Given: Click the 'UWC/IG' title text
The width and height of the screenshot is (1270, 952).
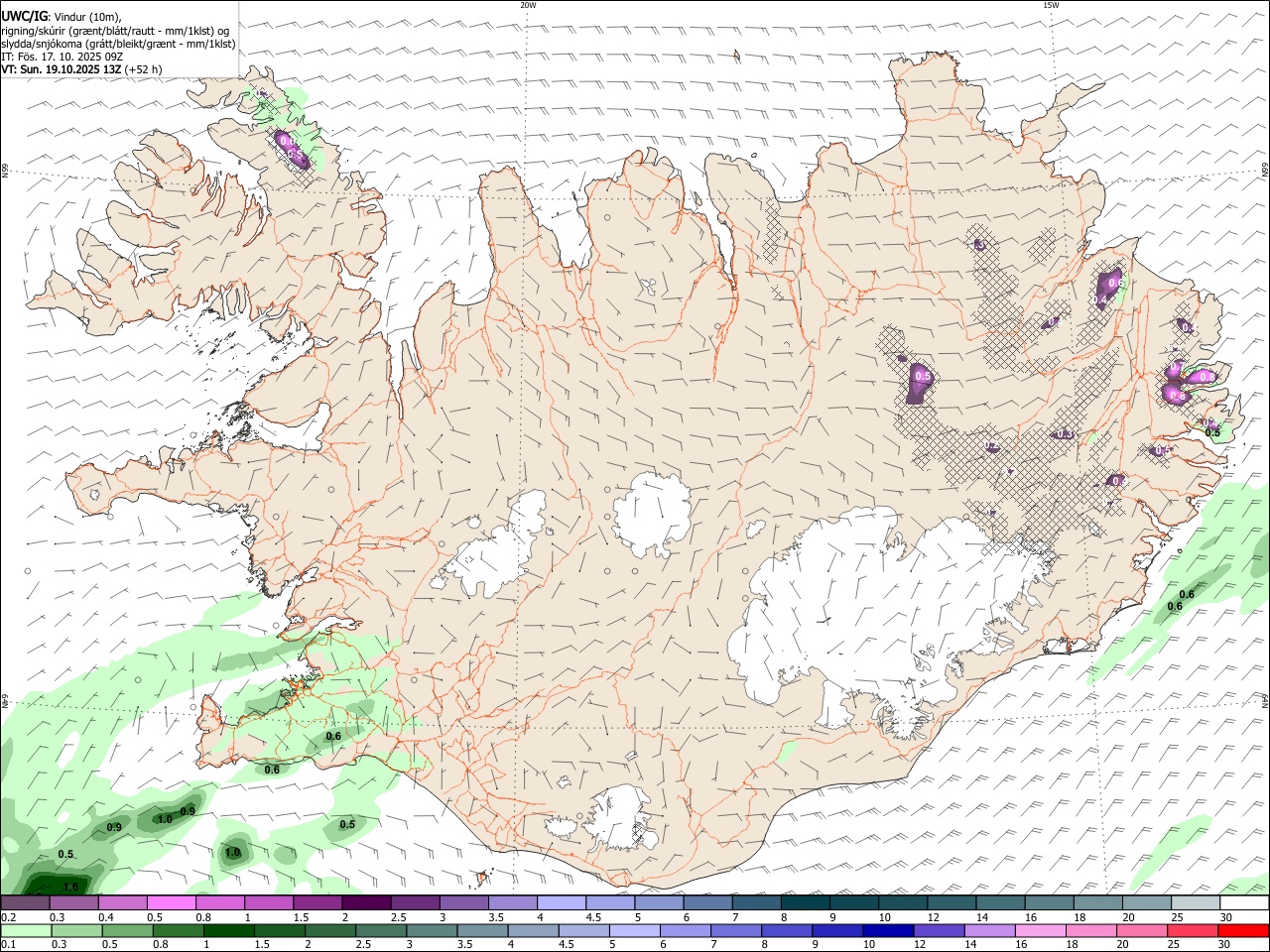Looking at the screenshot, I should tap(25, 17).
